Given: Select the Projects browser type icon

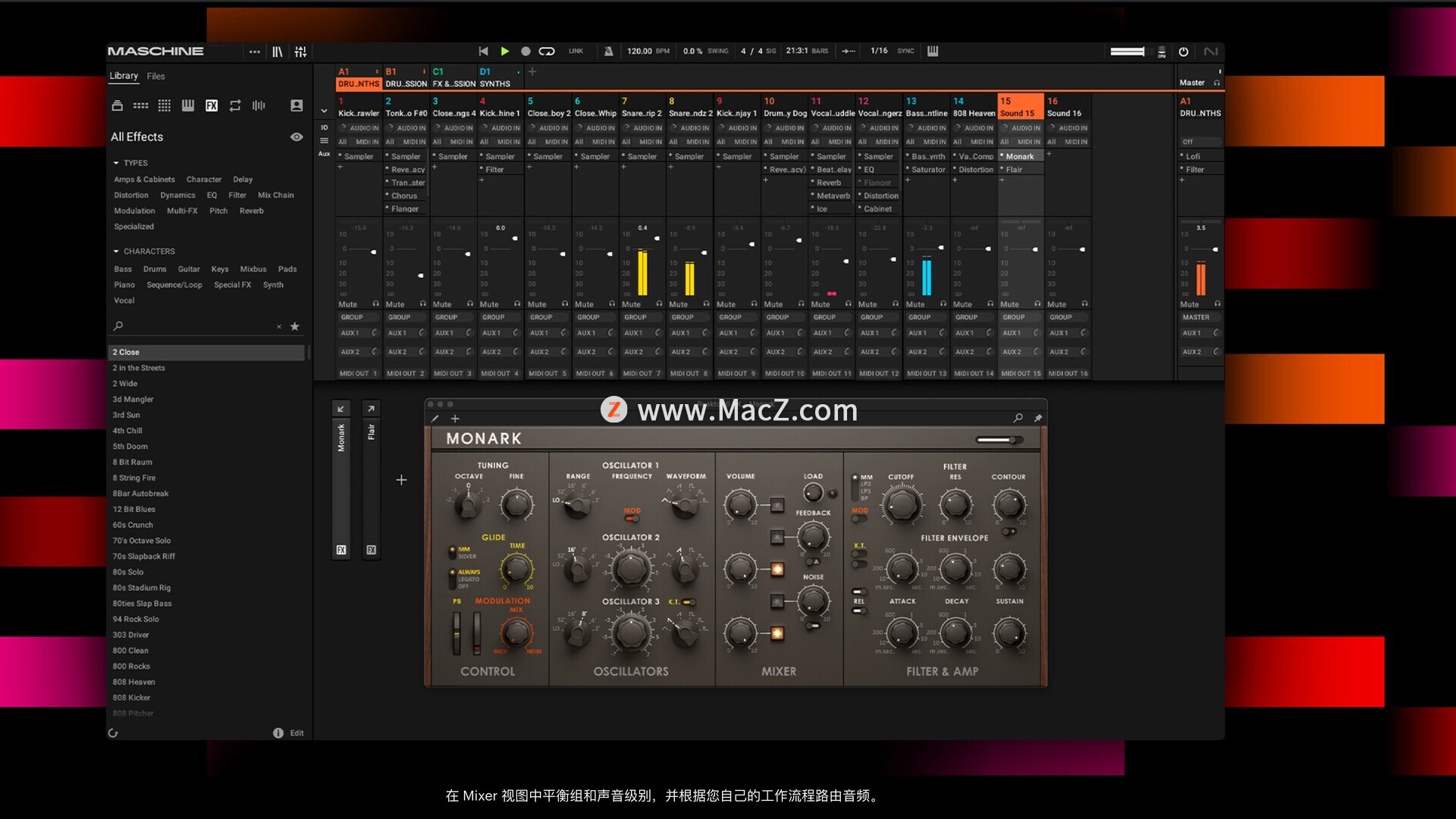Looking at the screenshot, I should (x=117, y=105).
